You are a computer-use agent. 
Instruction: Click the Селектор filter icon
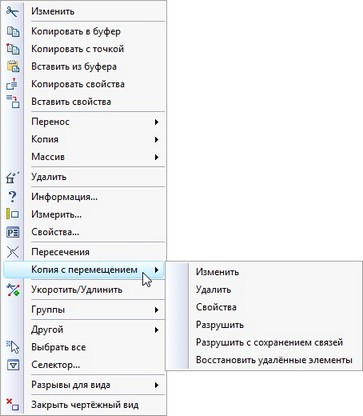pos(13,365)
